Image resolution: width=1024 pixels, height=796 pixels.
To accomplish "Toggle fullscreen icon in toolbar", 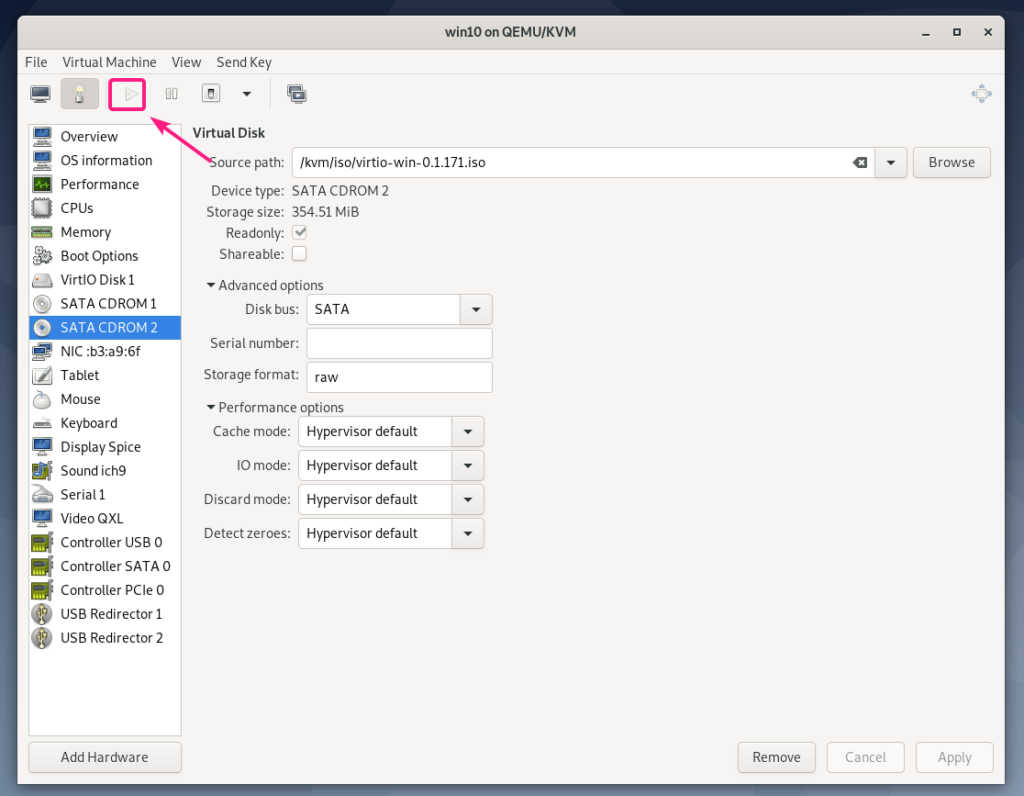I will 981,94.
